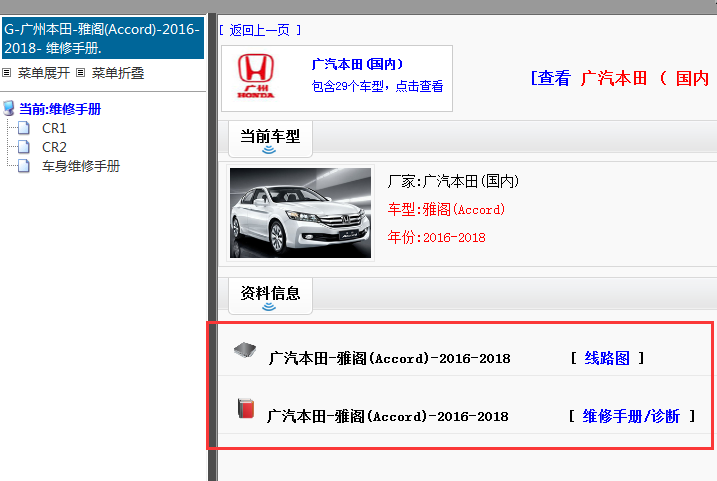Click the 广汽本田-雅阁(Accord)-2016-2018 title in 线路图 row
The height and width of the screenshot is (481, 717).
tap(390, 358)
